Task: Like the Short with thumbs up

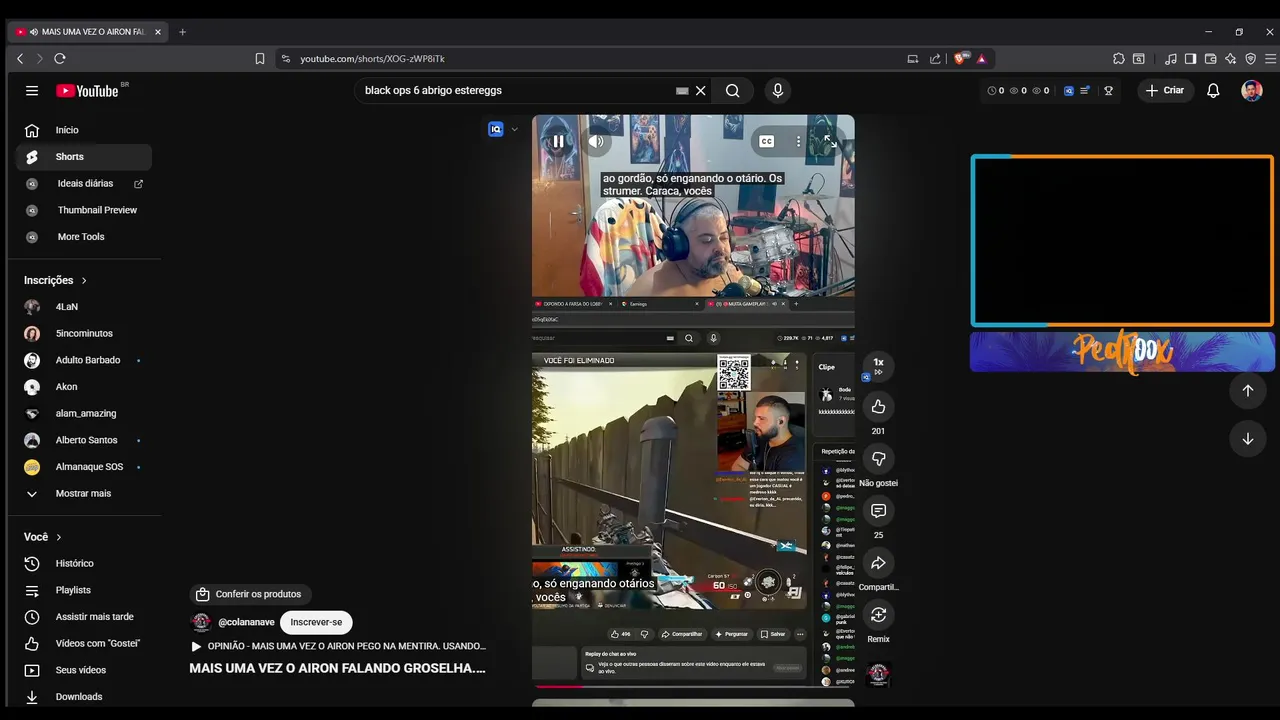Action: (x=878, y=406)
